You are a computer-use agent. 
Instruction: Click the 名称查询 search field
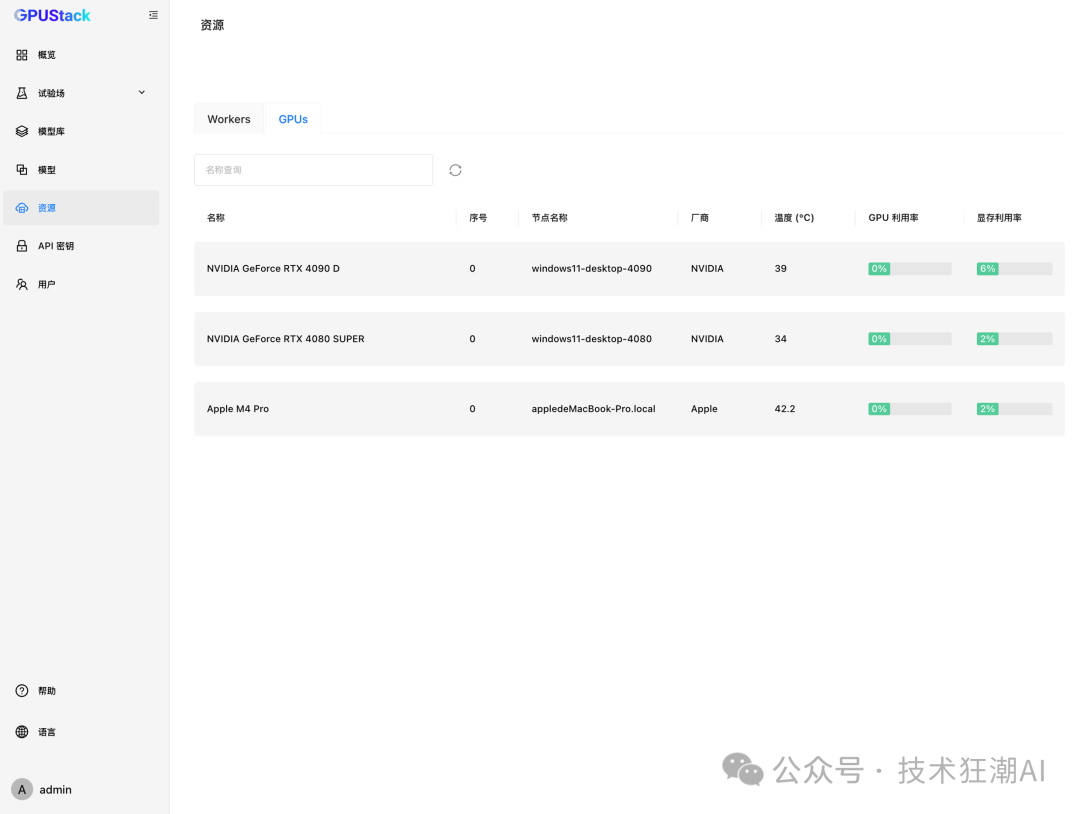pyautogui.click(x=313, y=170)
